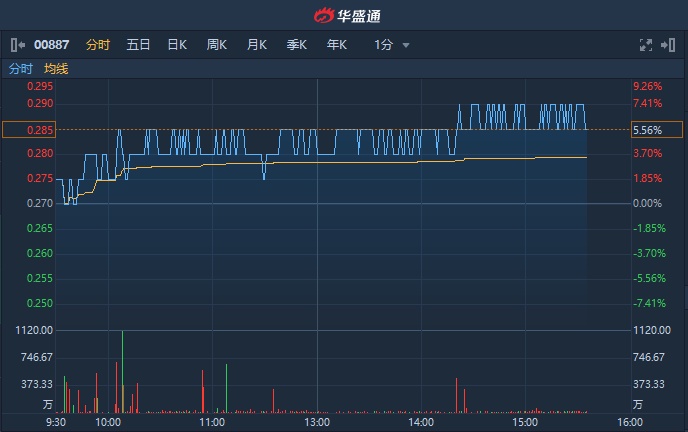Click the 14:00 time axis label

(421, 422)
